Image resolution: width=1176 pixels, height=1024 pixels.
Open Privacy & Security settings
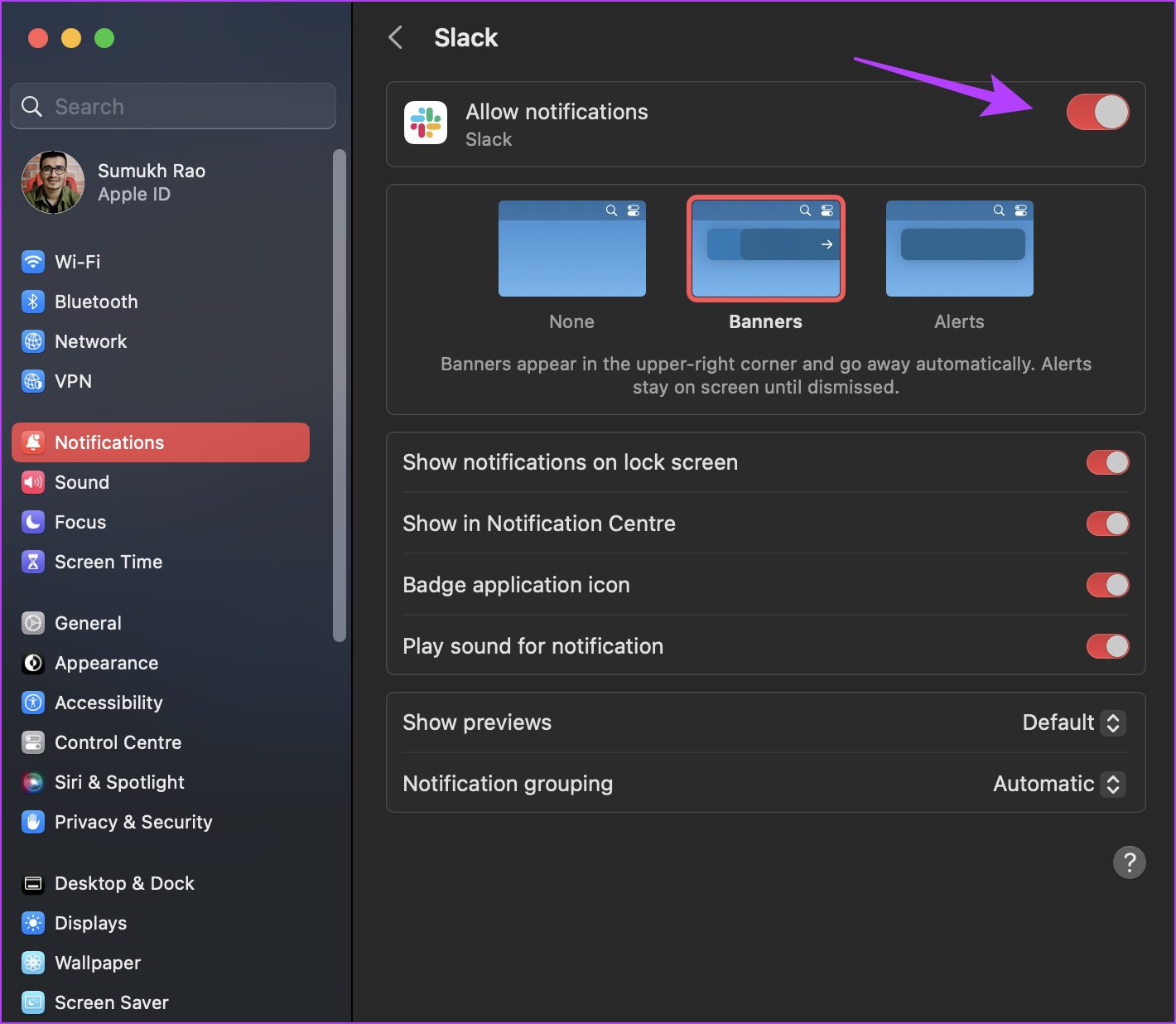click(161, 822)
